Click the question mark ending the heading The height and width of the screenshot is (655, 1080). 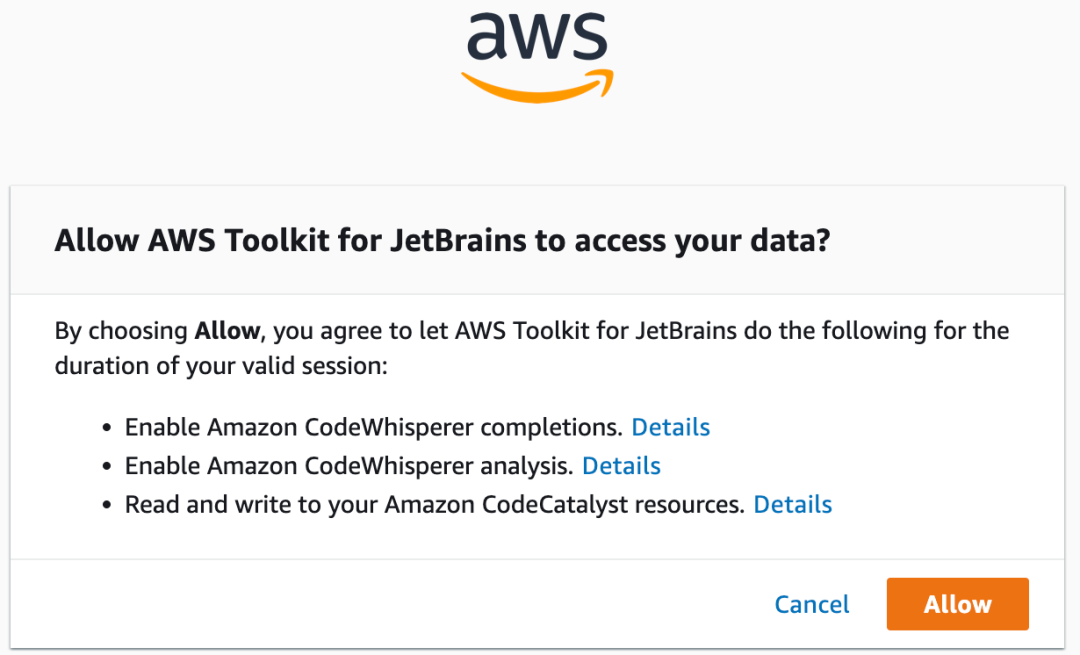pos(822,241)
